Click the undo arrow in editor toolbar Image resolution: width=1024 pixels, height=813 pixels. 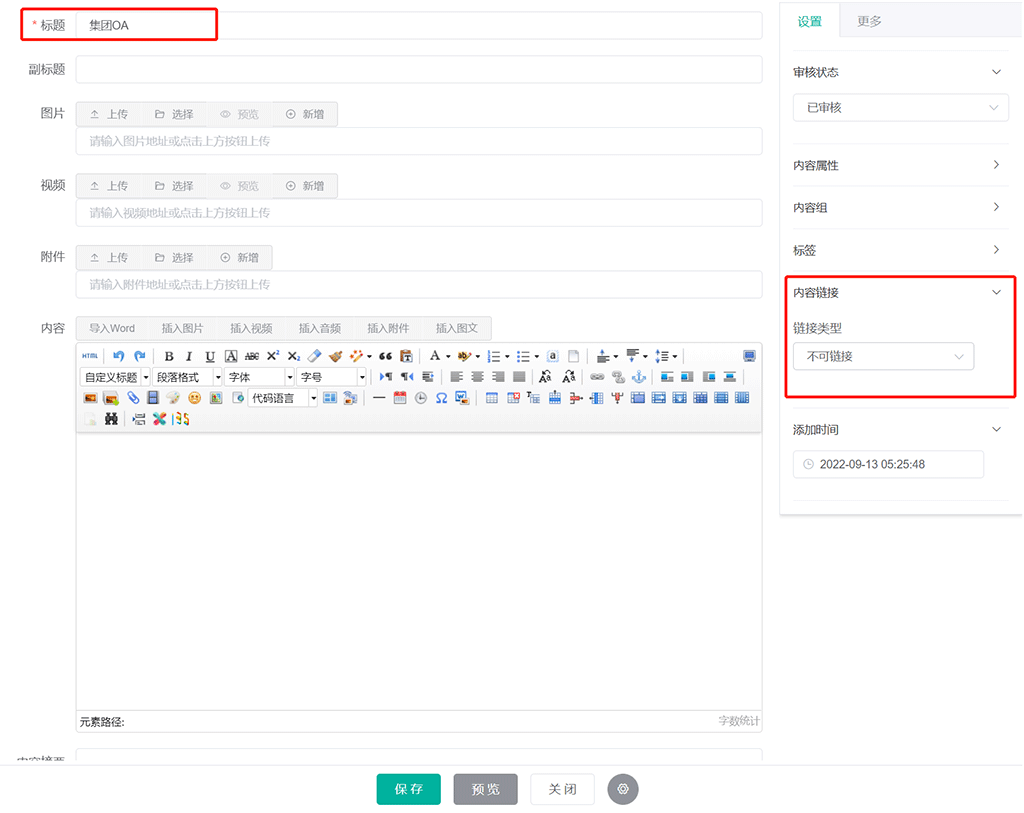click(x=119, y=356)
